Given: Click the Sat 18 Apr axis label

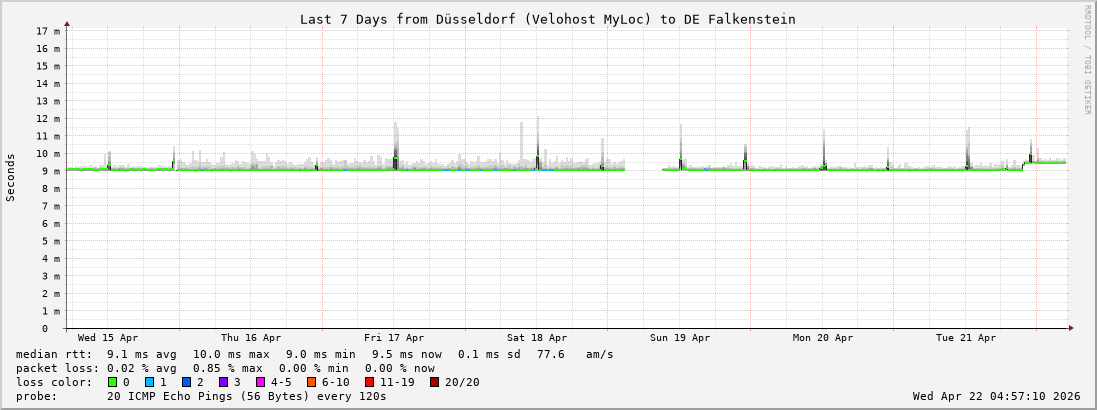Looking at the screenshot, I should tap(537, 338).
